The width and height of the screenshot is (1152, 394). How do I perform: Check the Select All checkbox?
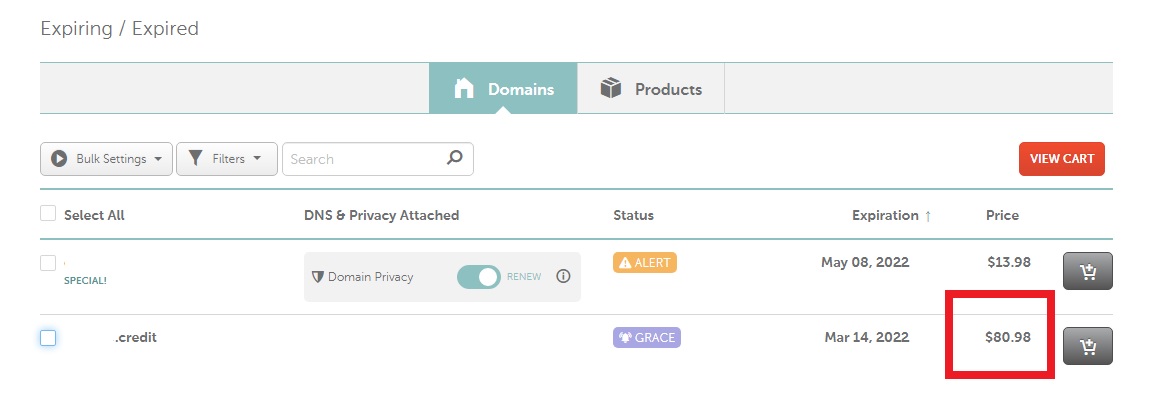48,213
